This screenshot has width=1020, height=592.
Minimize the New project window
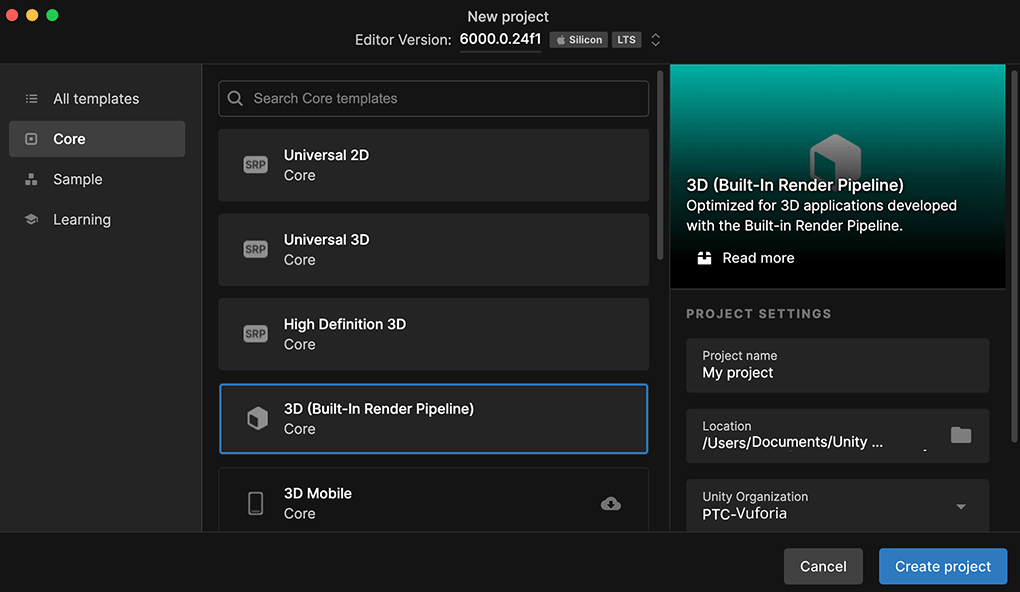[x=32, y=15]
